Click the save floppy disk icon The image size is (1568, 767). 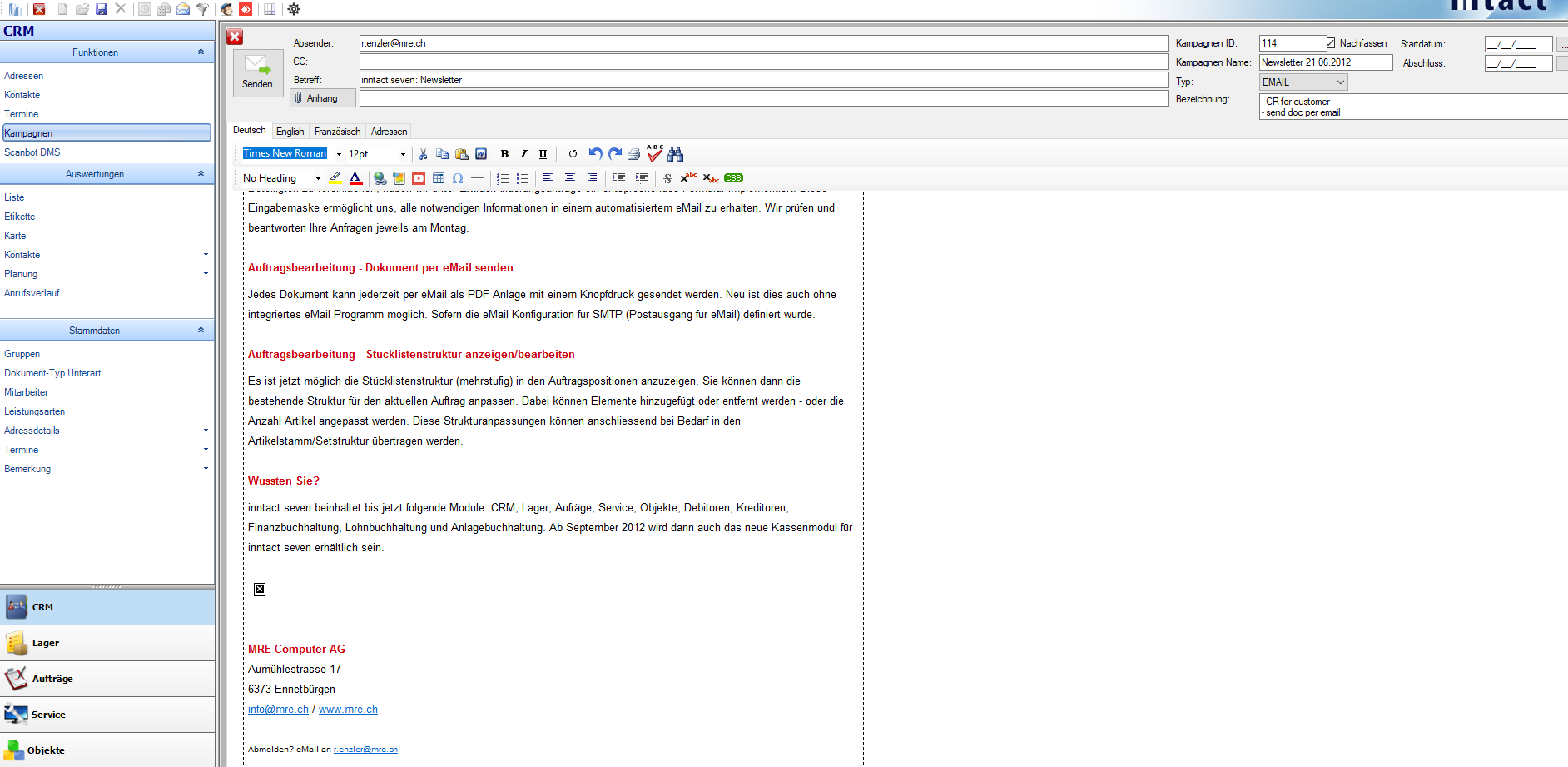pos(102,9)
